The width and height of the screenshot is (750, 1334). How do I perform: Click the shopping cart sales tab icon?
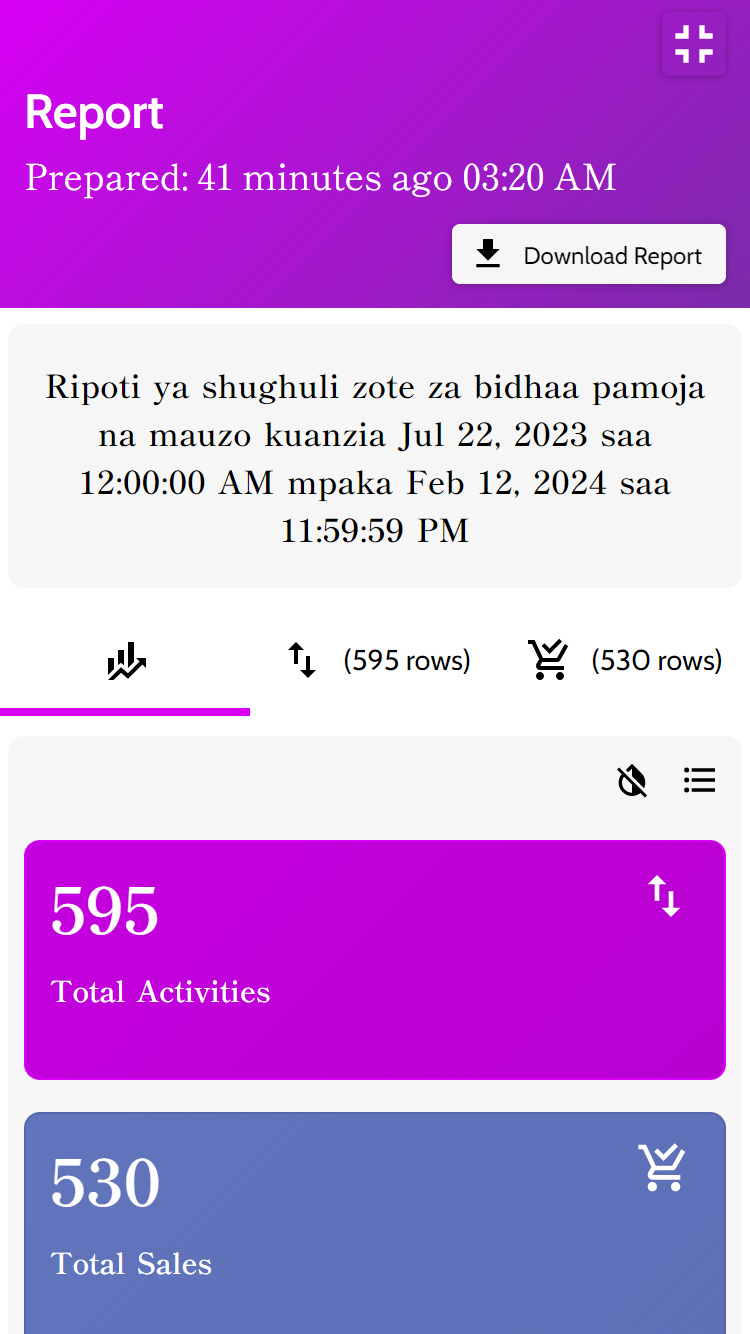(548, 661)
